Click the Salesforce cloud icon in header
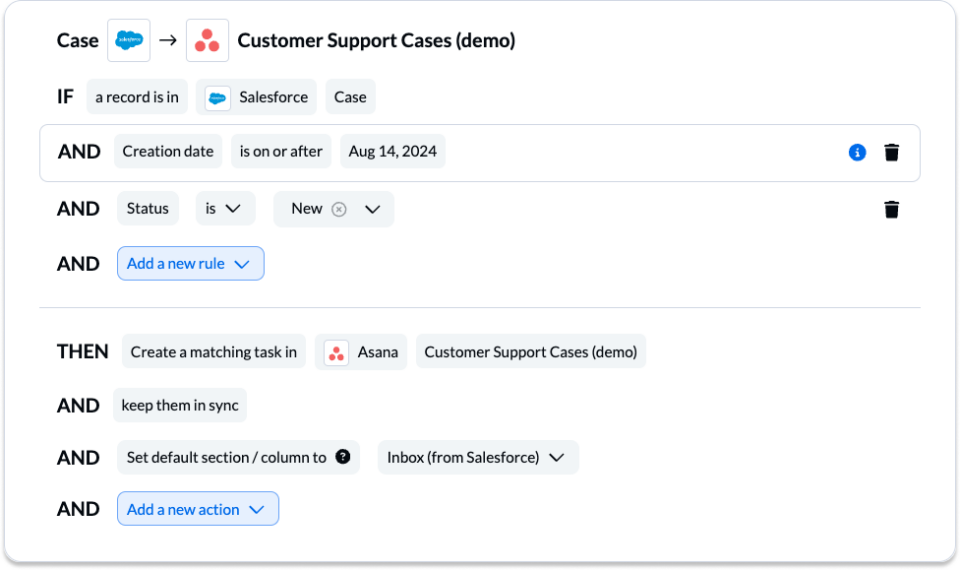This screenshot has height=570, width=960. pyautogui.click(x=129, y=40)
